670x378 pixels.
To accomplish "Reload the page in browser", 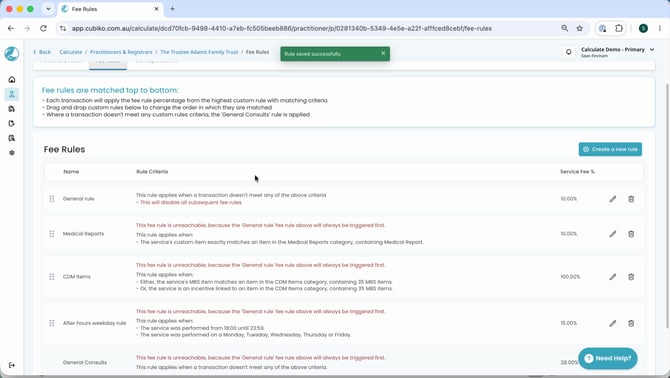I will coord(43,28).
